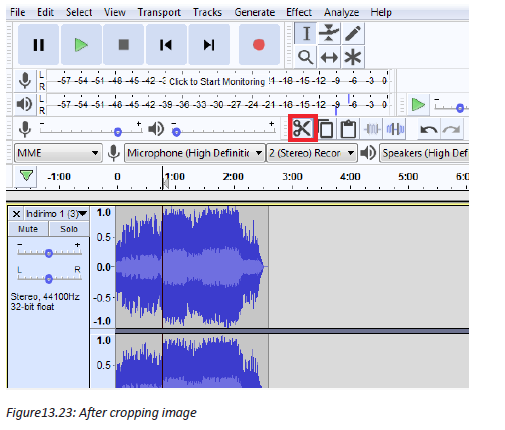Solo the Indirimo 1 track
This screenshot has width=505, height=430.
coord(69,229)
